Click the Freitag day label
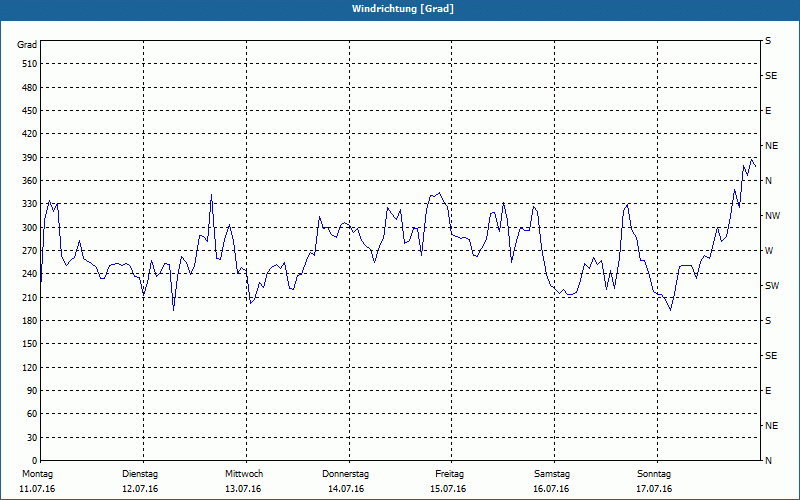This screenshot has width=800, height=500. pyautogui.click(x=449, y=474)
